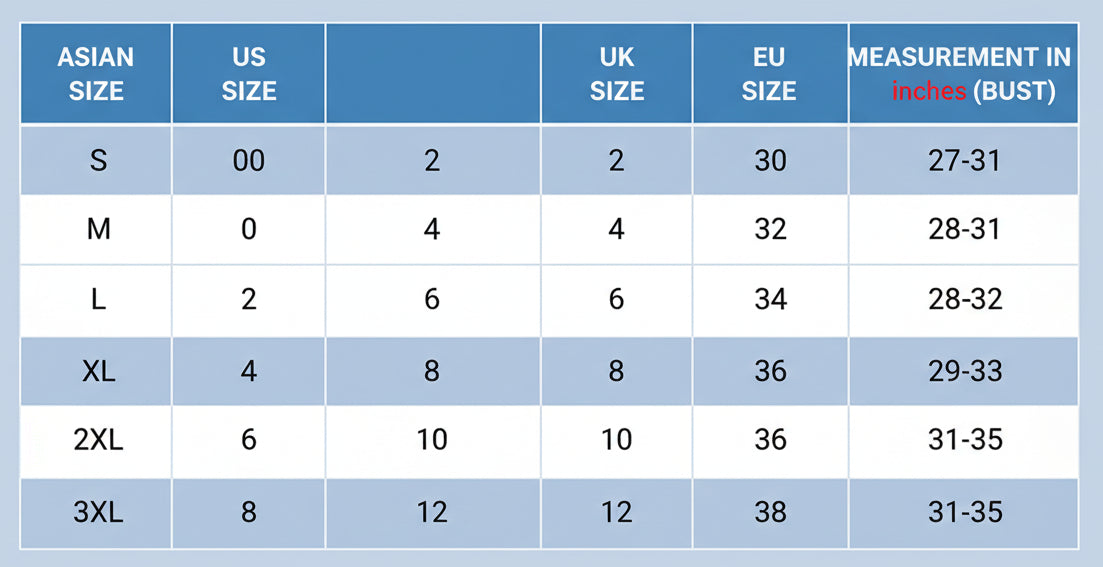The height and width of the screenshot is (567, 1103).
Task: Click the US size 00 cell
Action: click(x=249, y=160)
